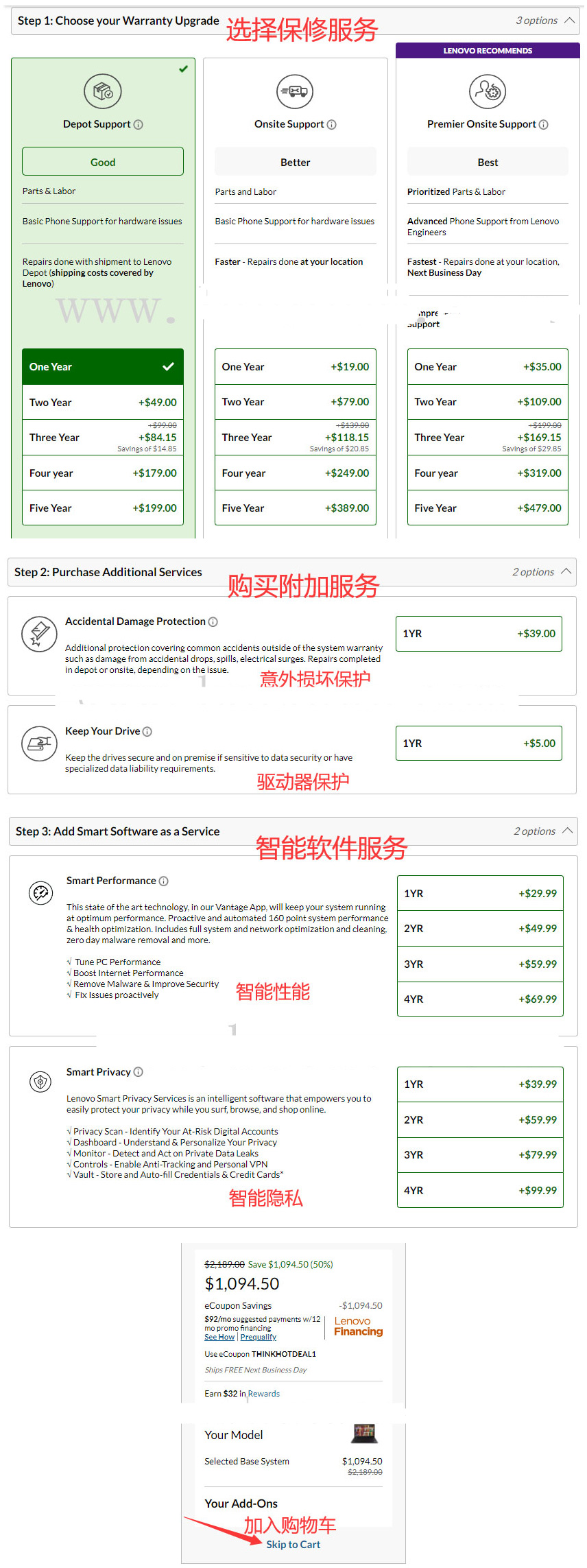Add Smart Privacy 1YR +$39.99
The width and height of the screenshot is (587, 1568).
pyautogui.click(x=480, y=1084)
